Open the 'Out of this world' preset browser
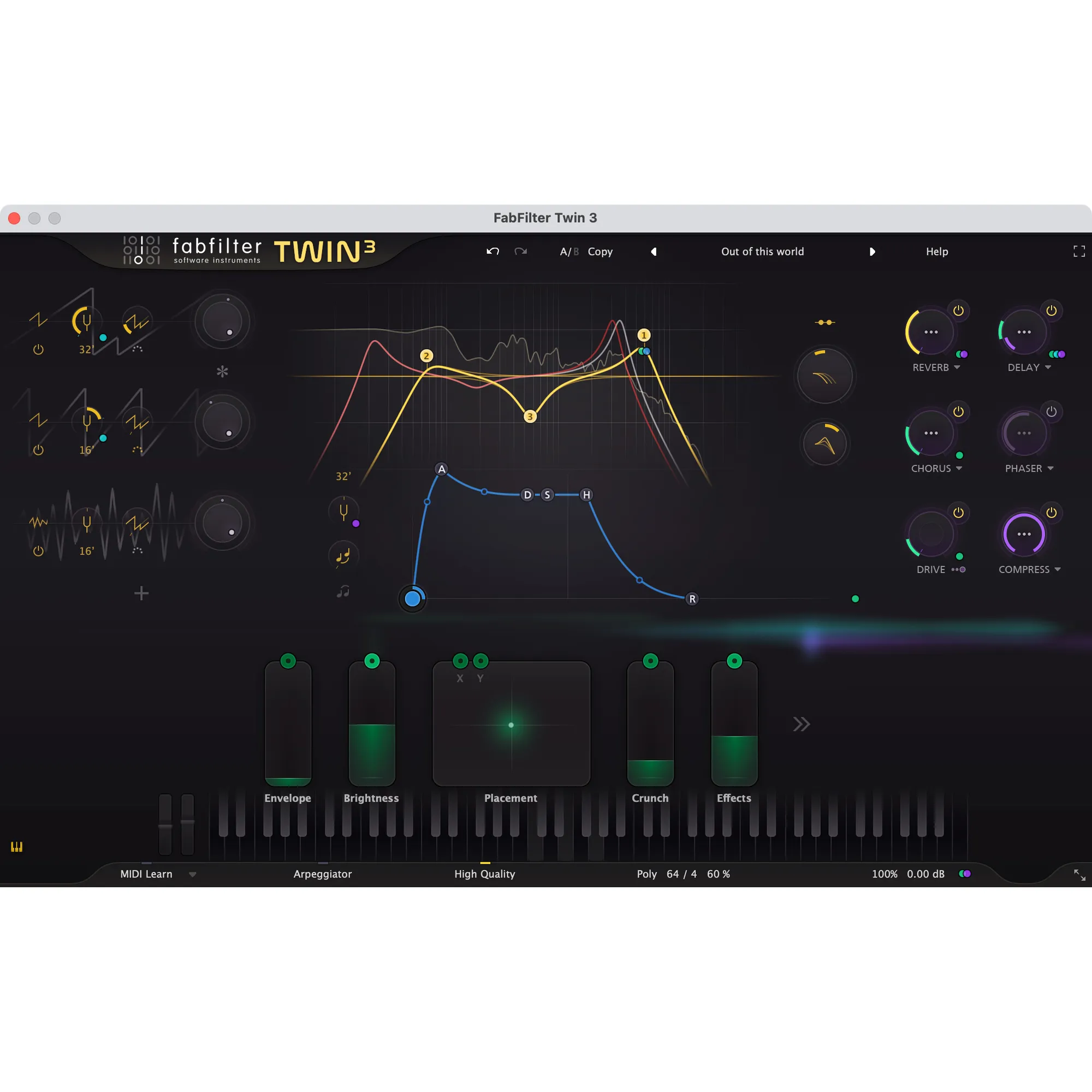Screen dimensions: 1092x1092 click(762, 252)
